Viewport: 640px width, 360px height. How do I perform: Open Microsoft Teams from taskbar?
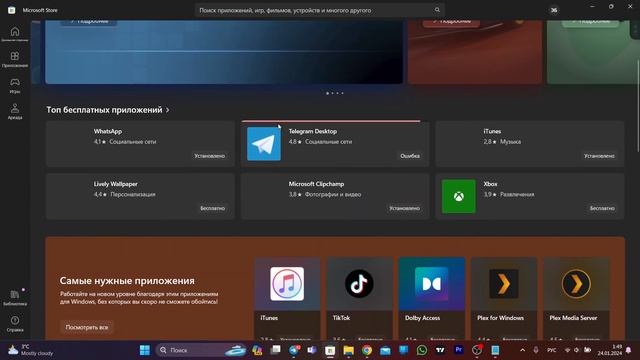click(x=312, y=350)
